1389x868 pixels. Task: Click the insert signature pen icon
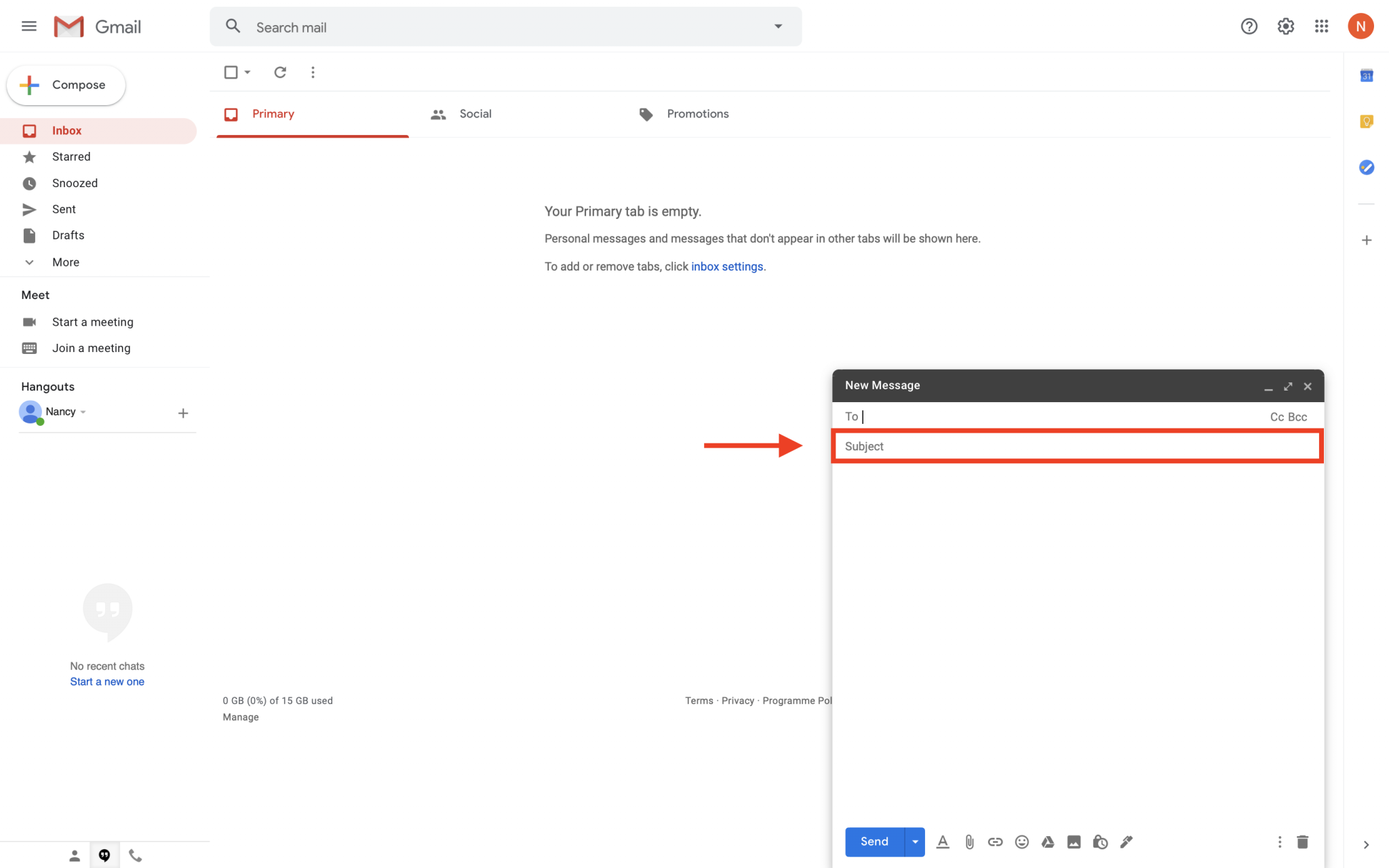coord(1127,842)
